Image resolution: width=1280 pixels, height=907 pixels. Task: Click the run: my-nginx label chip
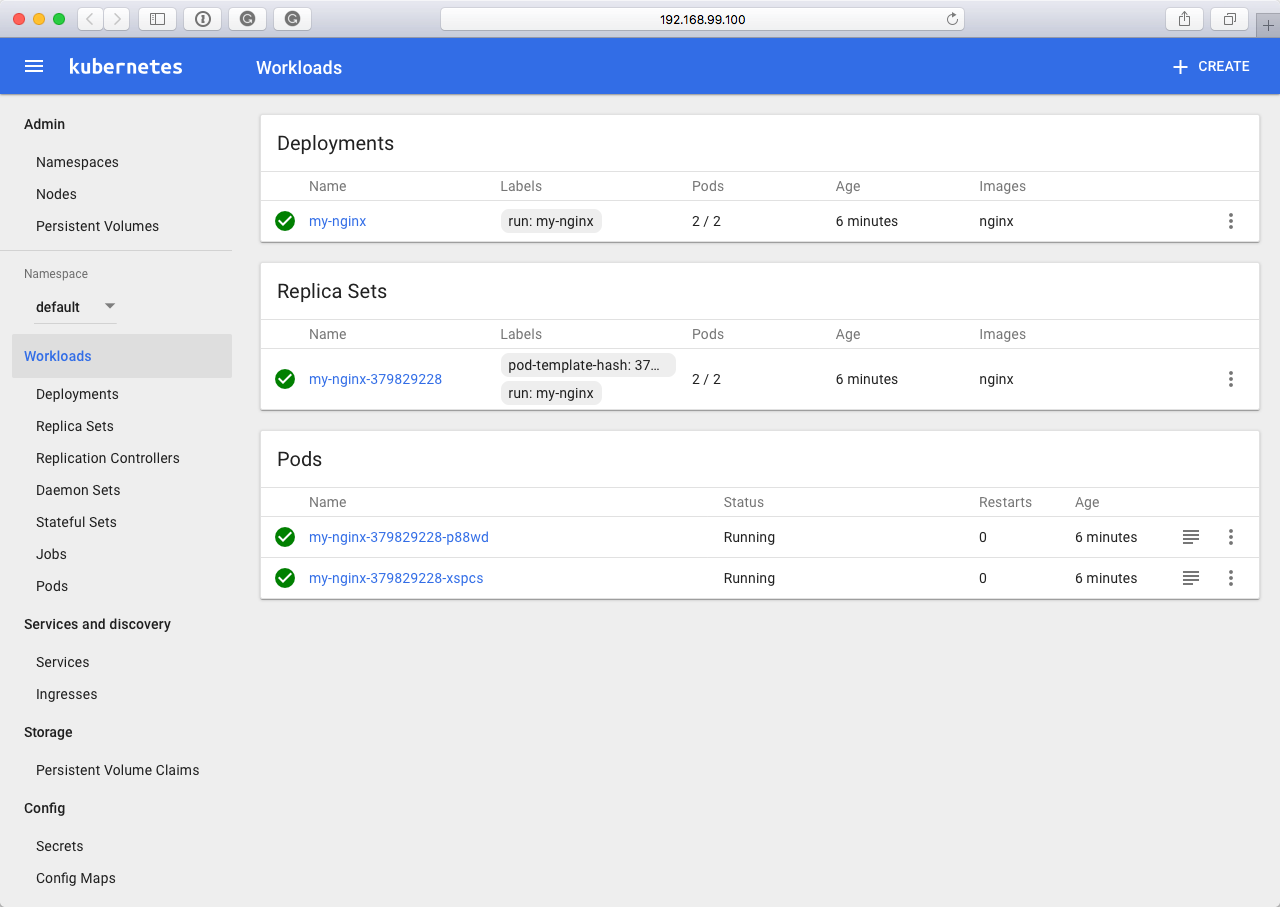click(x=551, y=221)
